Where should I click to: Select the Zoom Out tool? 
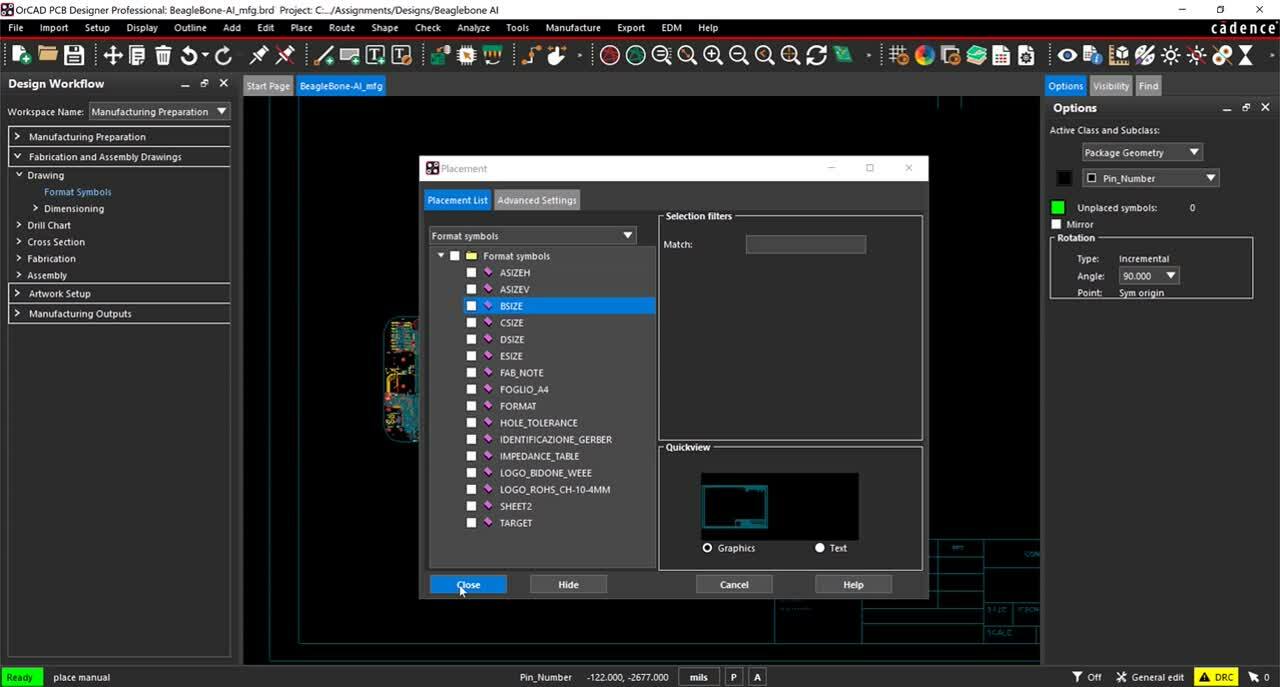pyautogui.click(x=738, y=55)
